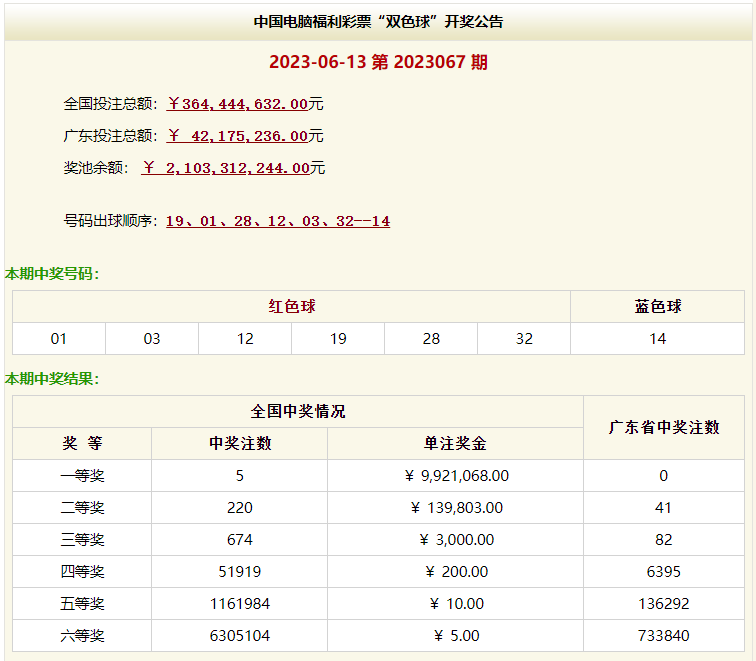Screen dimensions: 756x661
Task: Click the 广东省中奖注数 header cell
Action: pyautogui.click(x=664, y=427)
